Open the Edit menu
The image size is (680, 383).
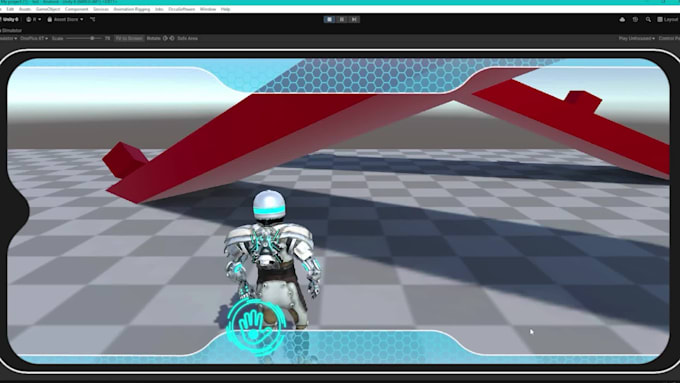coord(10,9)
